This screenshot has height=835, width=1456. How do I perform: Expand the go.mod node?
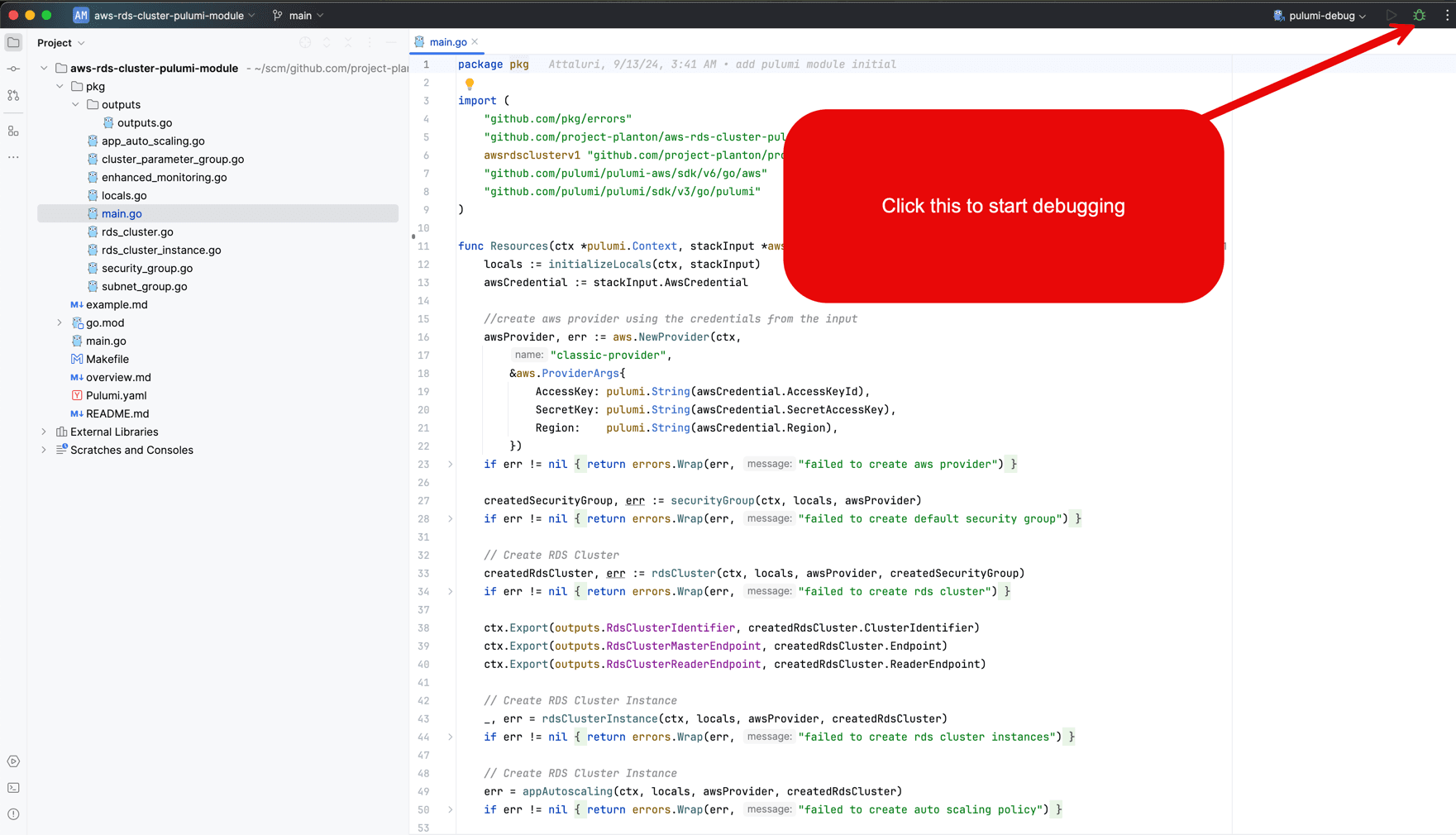coord(60,323)
